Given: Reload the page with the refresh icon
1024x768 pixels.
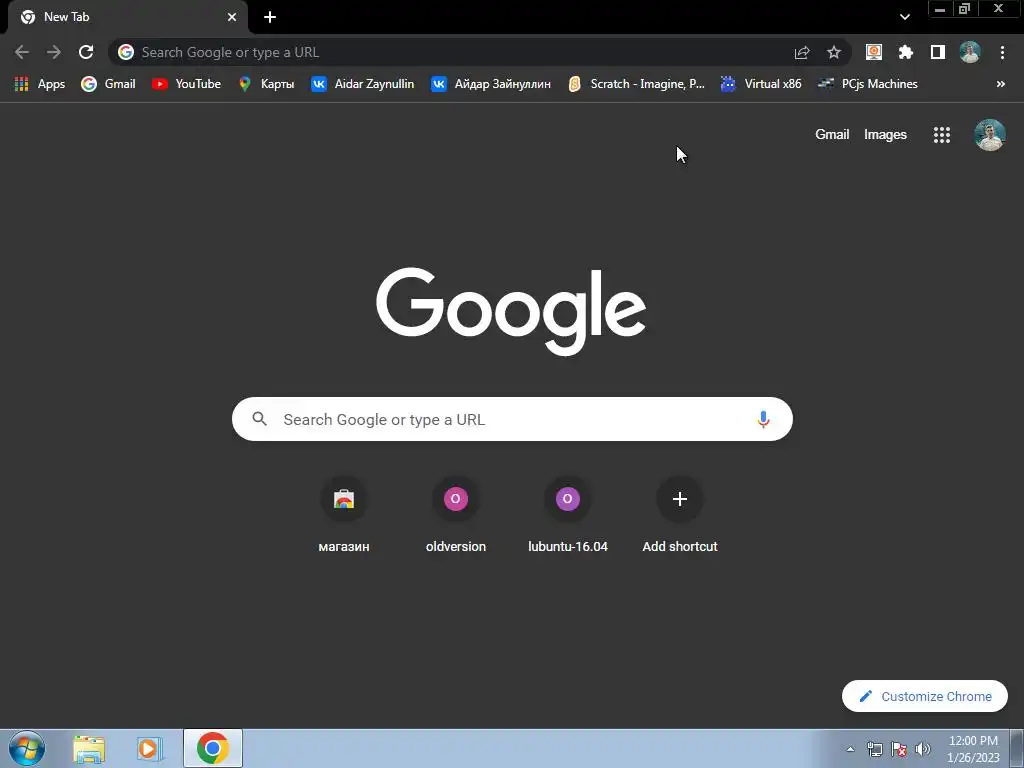Looking at the screenshot, I should [86, 52].
